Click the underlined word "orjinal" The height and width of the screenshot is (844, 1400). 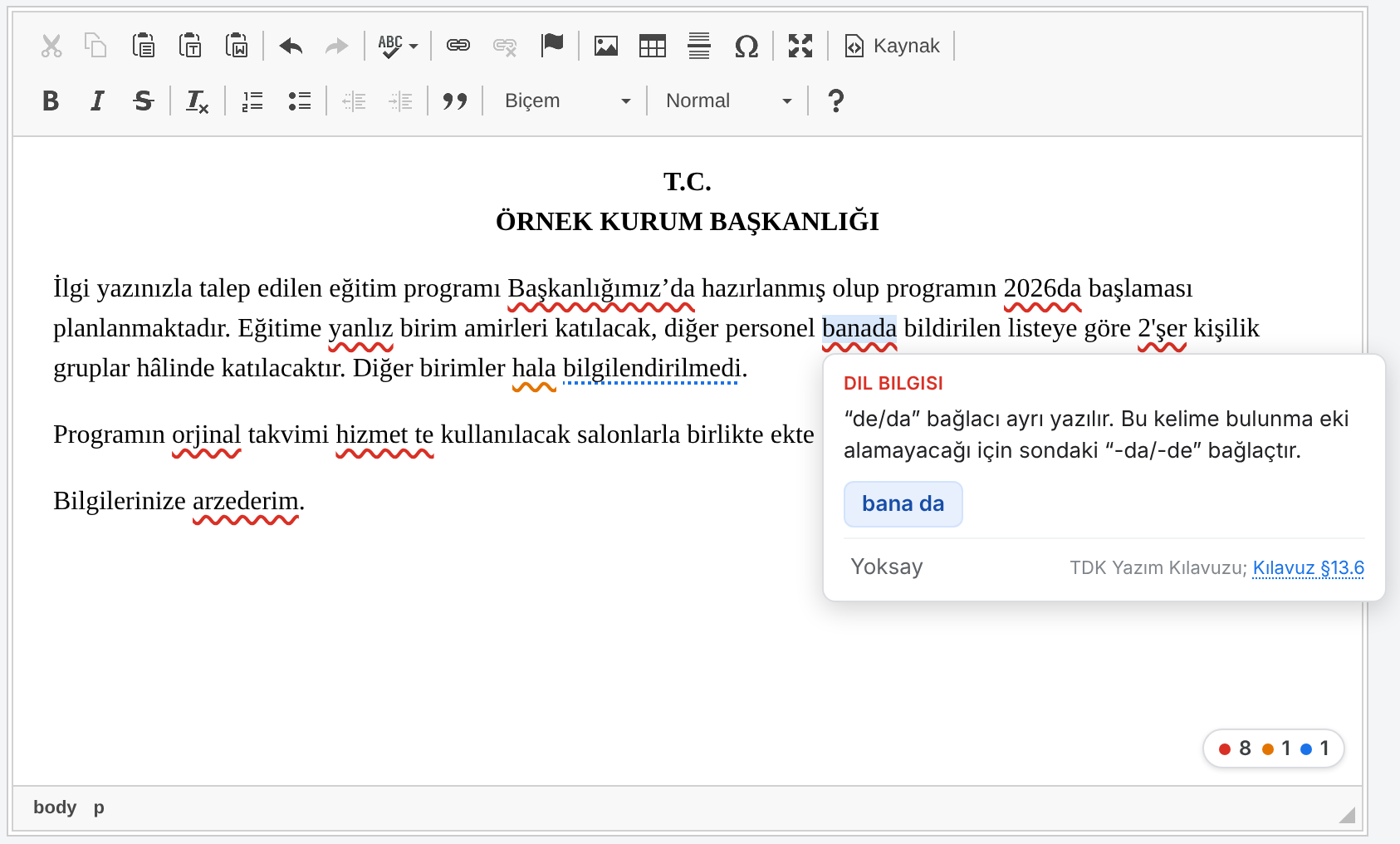pos(206,435)
